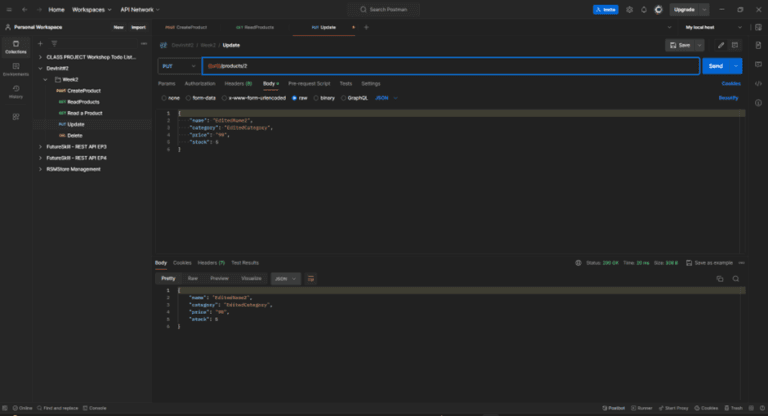Create a new collection with the plus icon
Image resolution: width=768 pixels, height=416 pixels.
(x=40, y=44)
